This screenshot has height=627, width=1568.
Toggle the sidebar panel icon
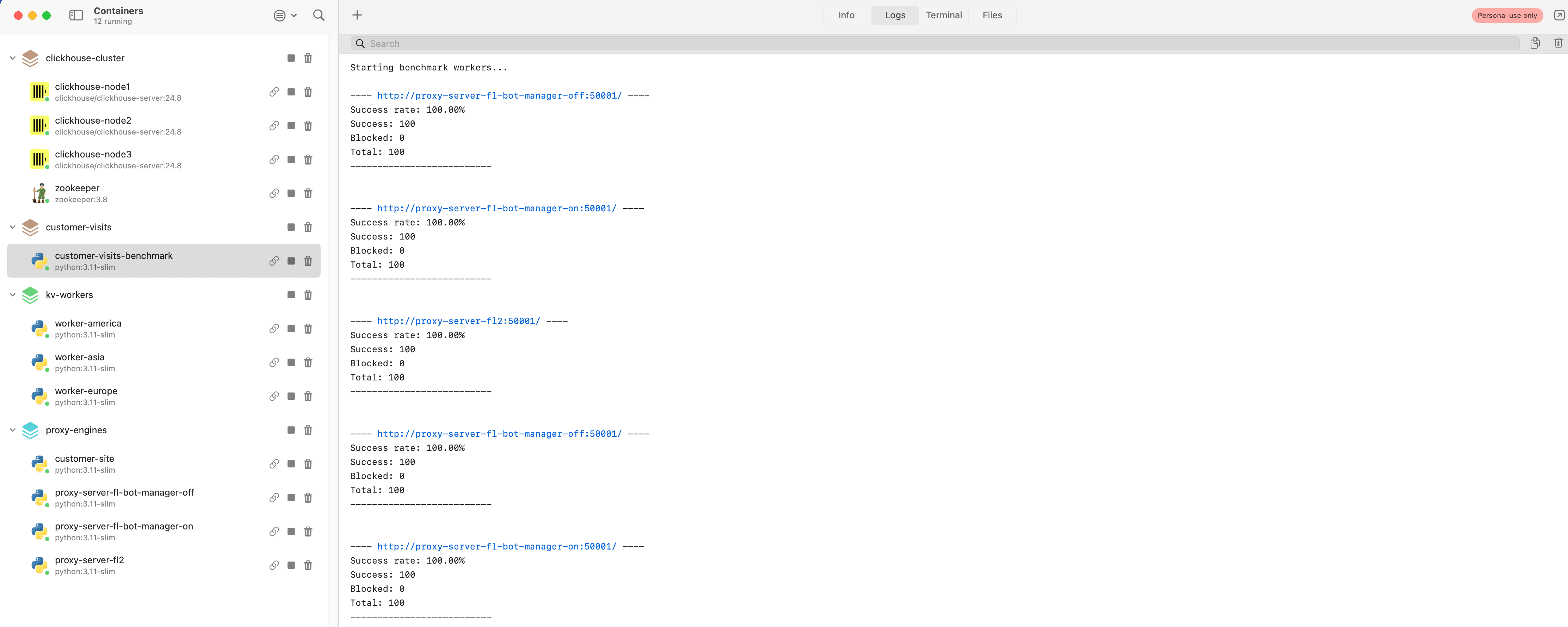pos(76,15)
